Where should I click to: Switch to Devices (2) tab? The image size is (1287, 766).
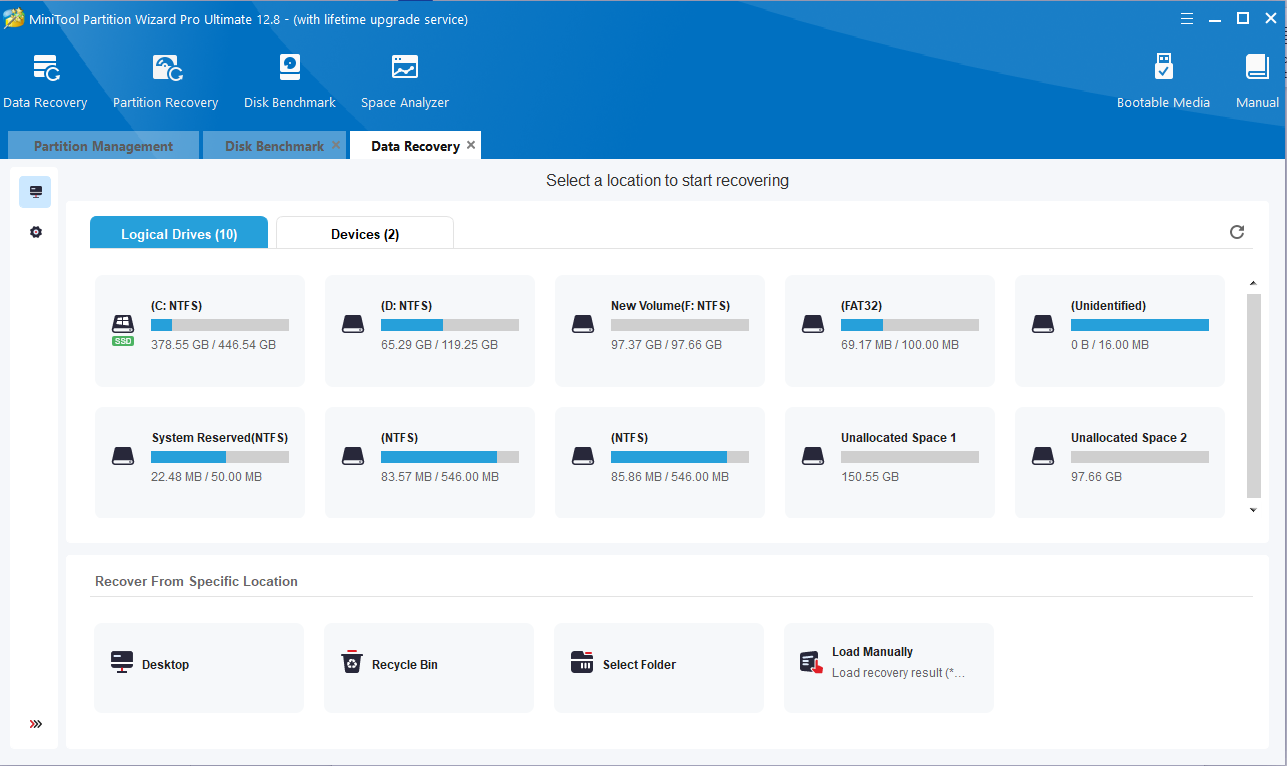365,234
